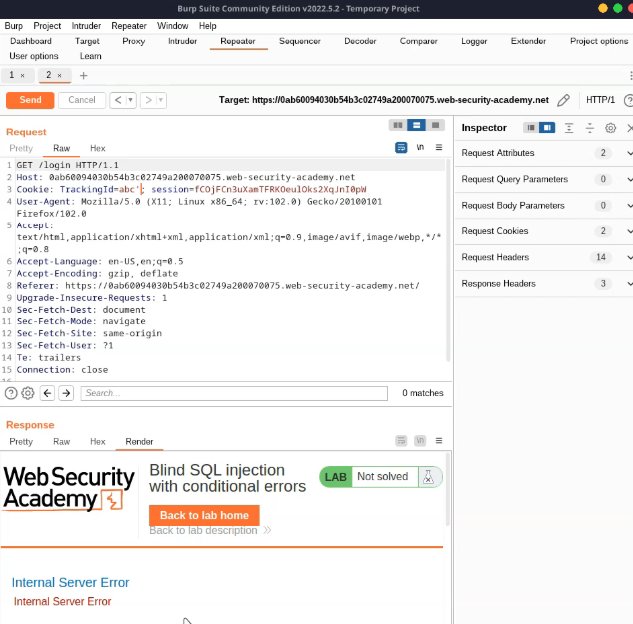Click the request search settings gear
Viewport: 633px width, 624px height.
(28, 393)
